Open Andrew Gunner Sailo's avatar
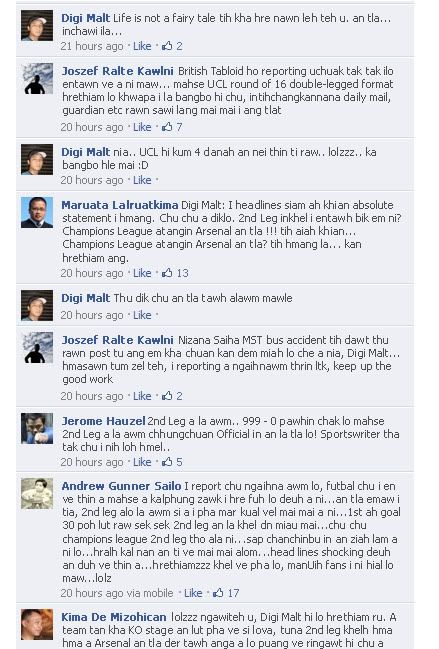 tap(37, 493)
